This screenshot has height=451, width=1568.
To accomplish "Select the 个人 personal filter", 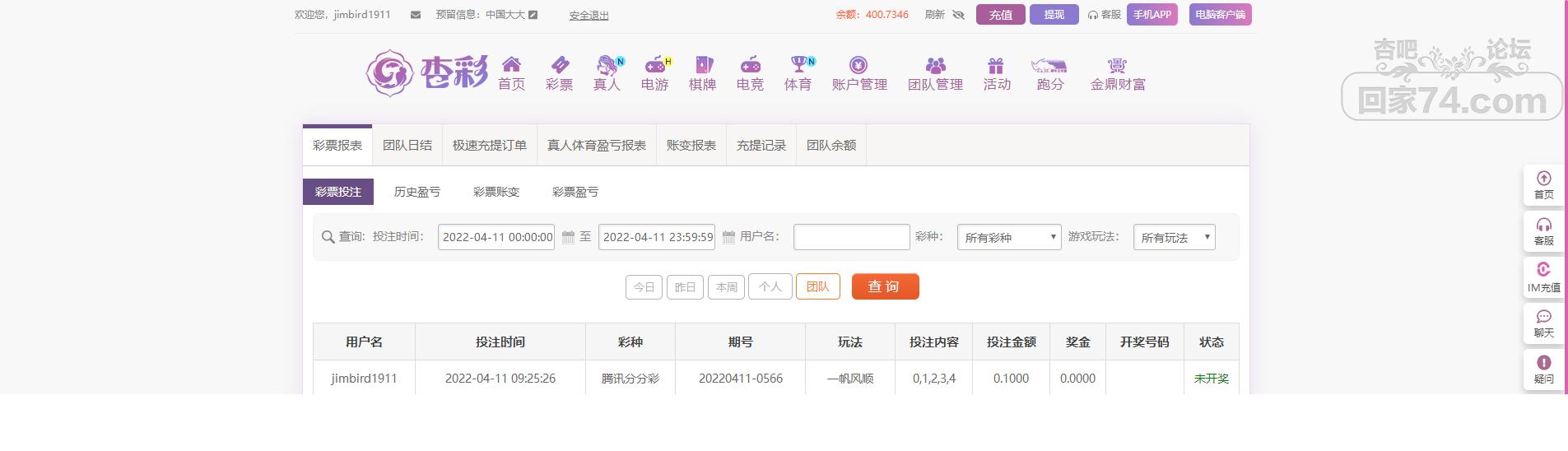I will [770, 286].
